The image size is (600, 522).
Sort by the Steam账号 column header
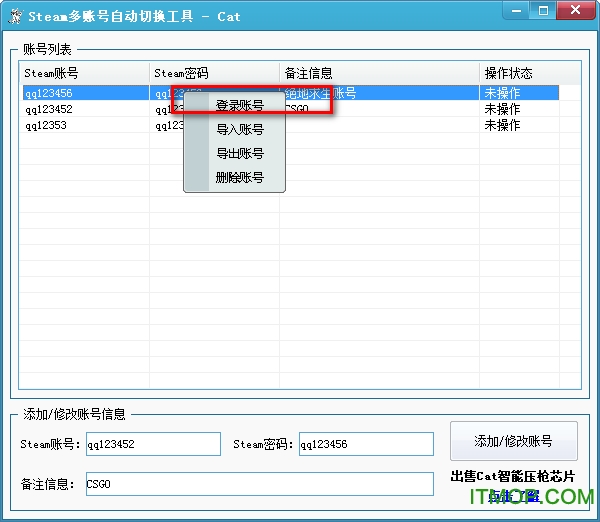coord(84,73)
